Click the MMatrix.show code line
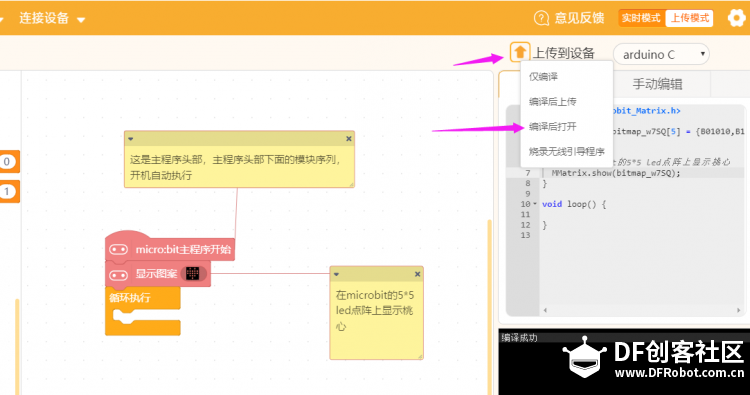This screenshot has width=750, height=395. click(x=616, y=173)
